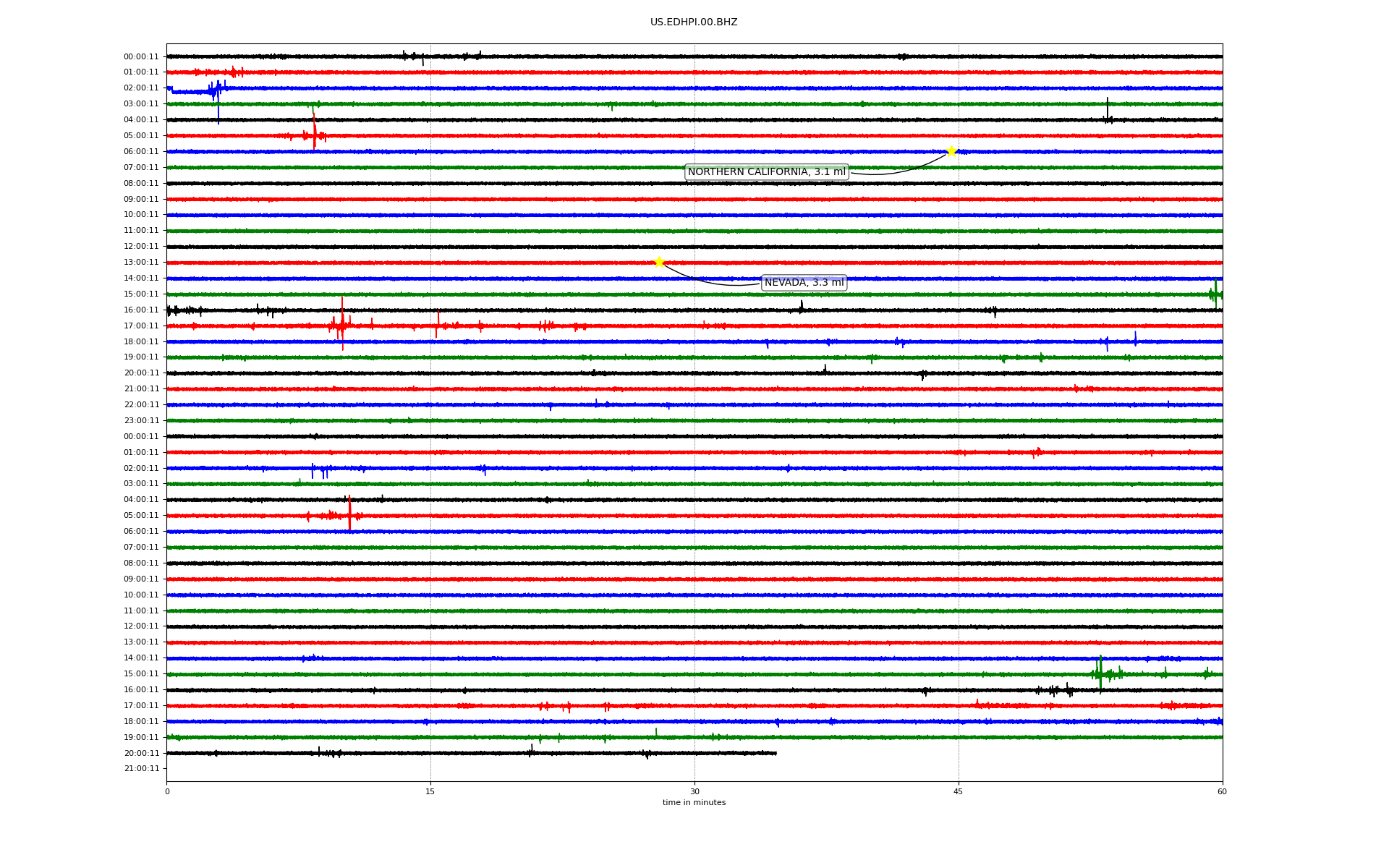Click the yellow star on the 06:00:11 trace

coord(951,150)
